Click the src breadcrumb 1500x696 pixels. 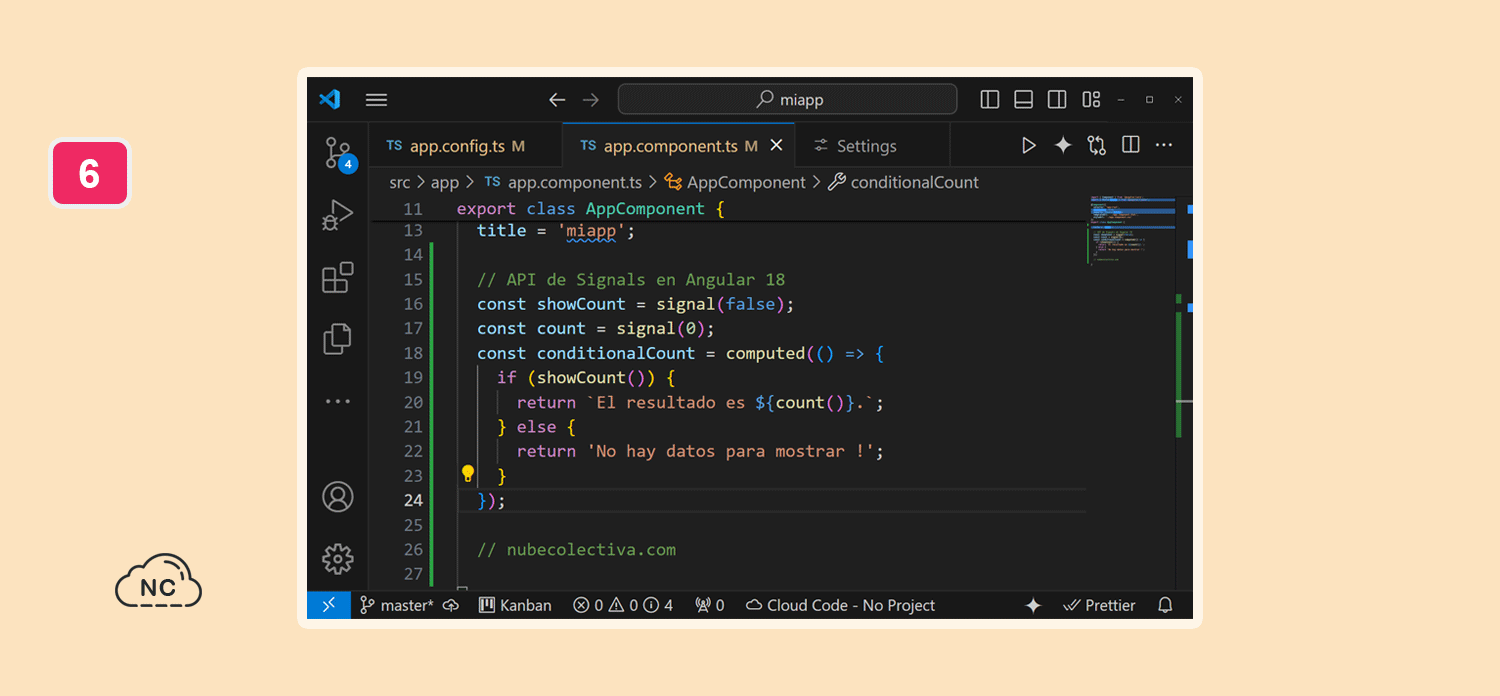pyautogui.click(x=400, y=182)
